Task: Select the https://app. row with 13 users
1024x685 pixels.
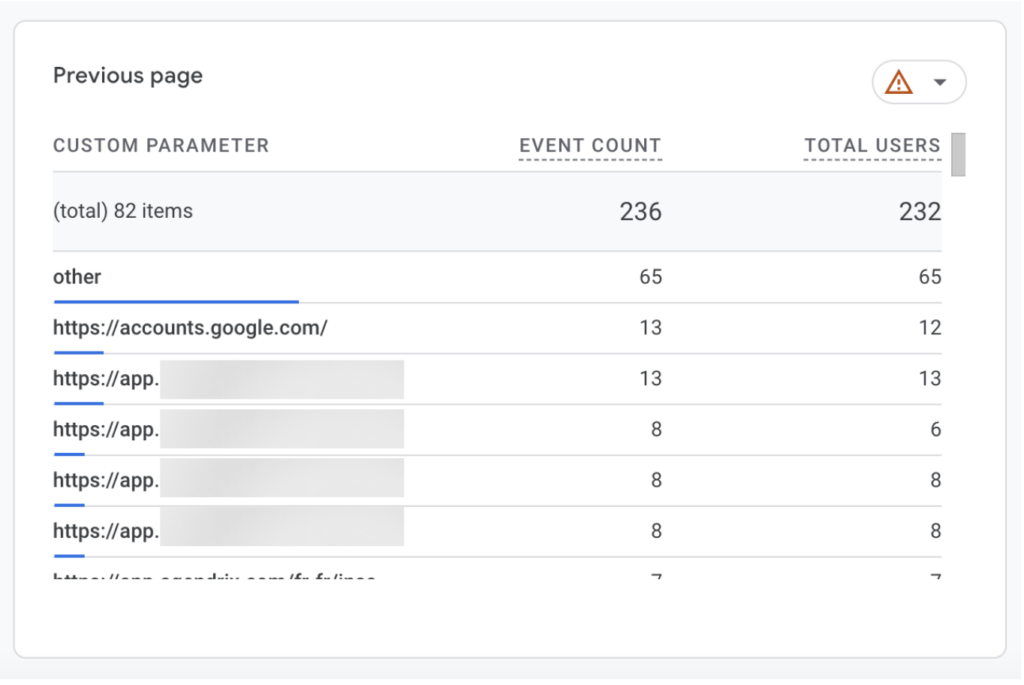Action: [106, 379]
